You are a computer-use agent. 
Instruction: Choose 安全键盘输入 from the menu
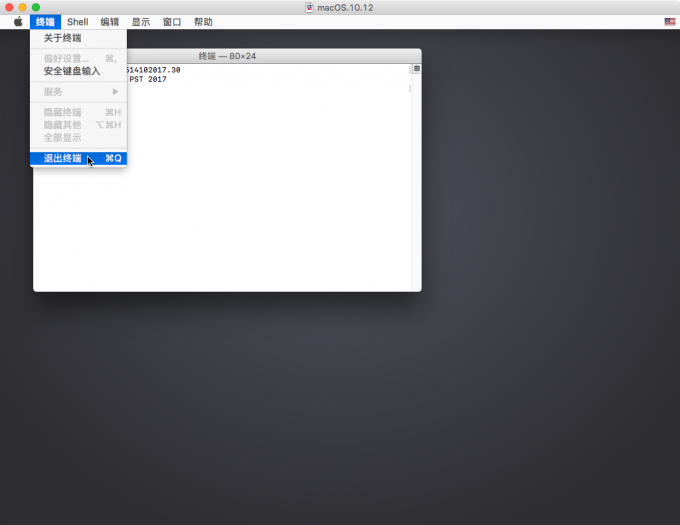point(78,71)
